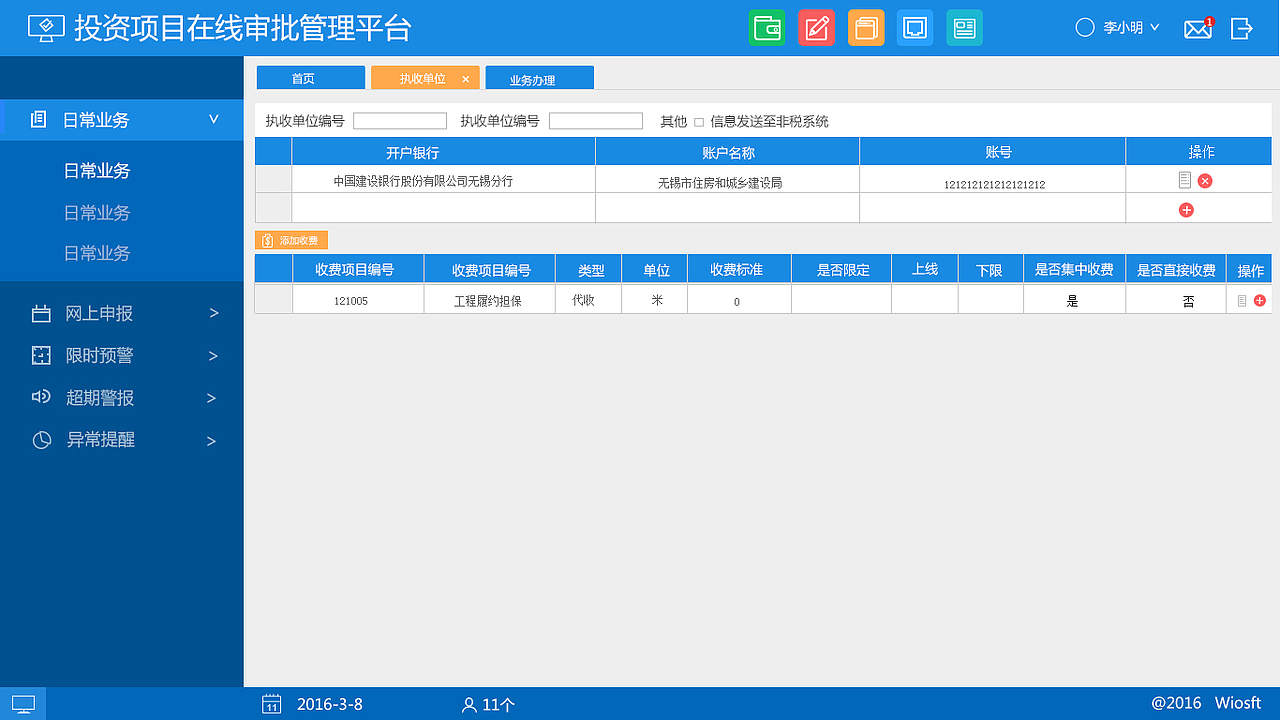Open the mail envelope with notification badge
The width and height of the screenshot is (1280, 720).
1198,28
